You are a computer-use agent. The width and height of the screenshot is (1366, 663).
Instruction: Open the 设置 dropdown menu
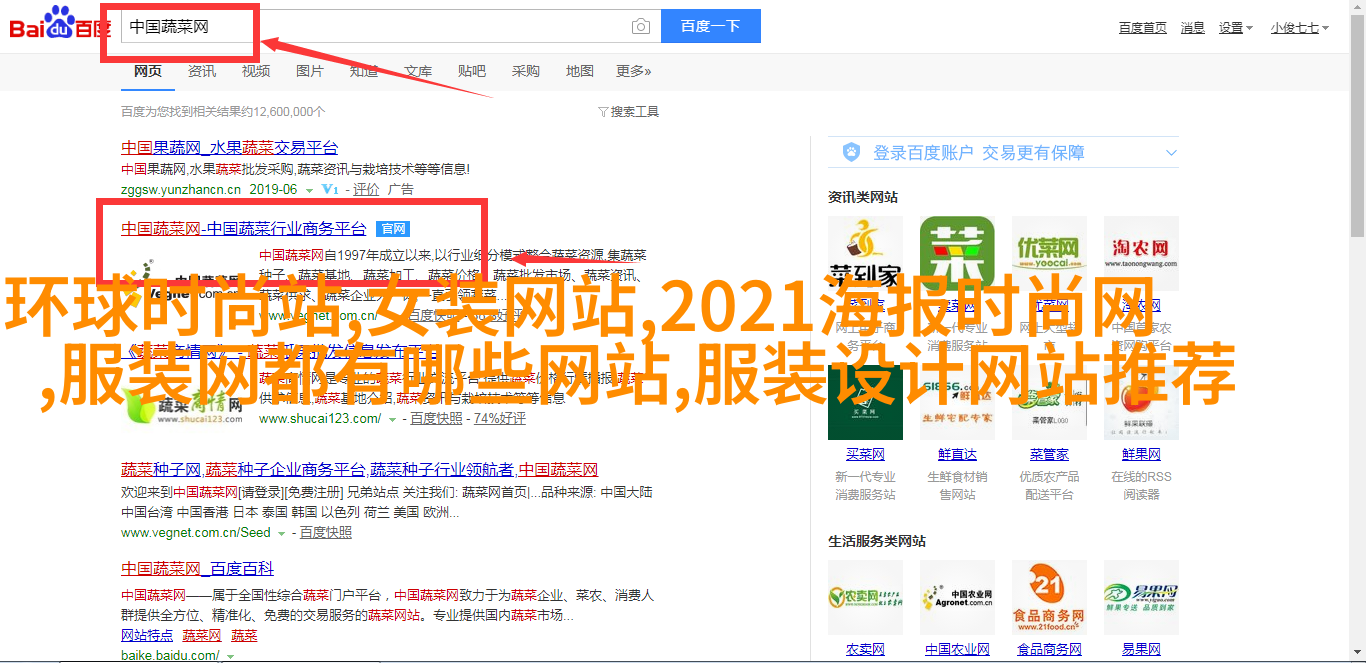tap(1236, 28)
